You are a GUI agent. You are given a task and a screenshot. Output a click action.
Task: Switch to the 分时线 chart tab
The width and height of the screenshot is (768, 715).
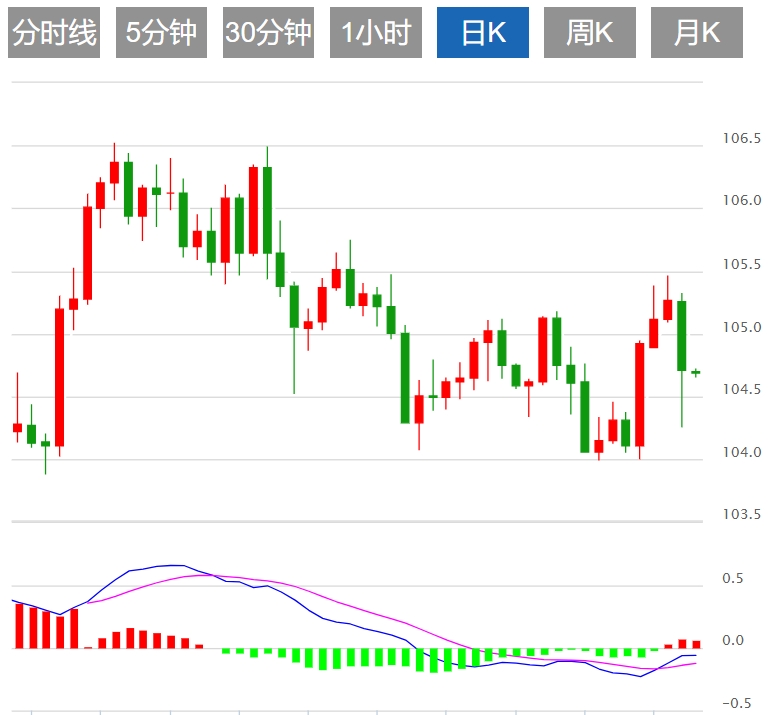pyautogui.click(x=54, y=32)
